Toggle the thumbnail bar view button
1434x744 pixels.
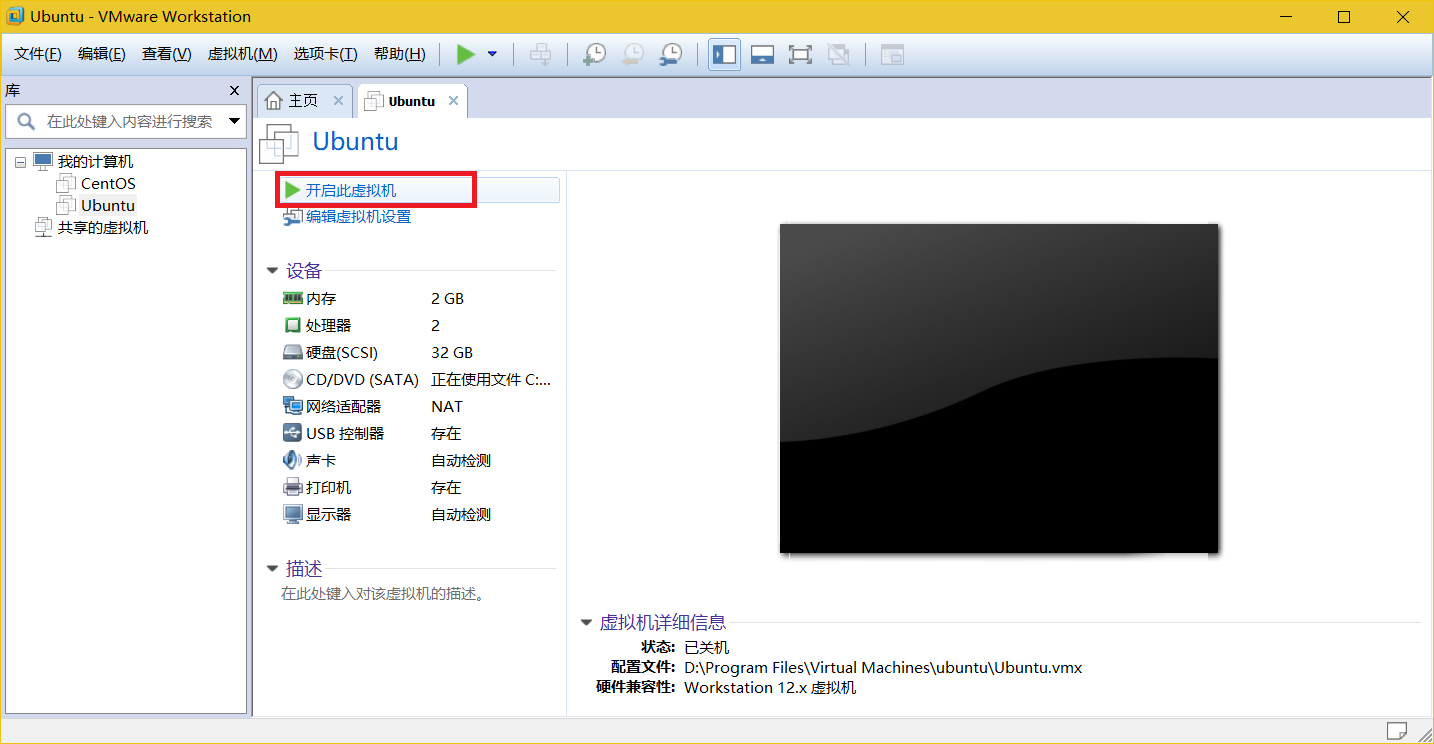(x=762, y=54)
